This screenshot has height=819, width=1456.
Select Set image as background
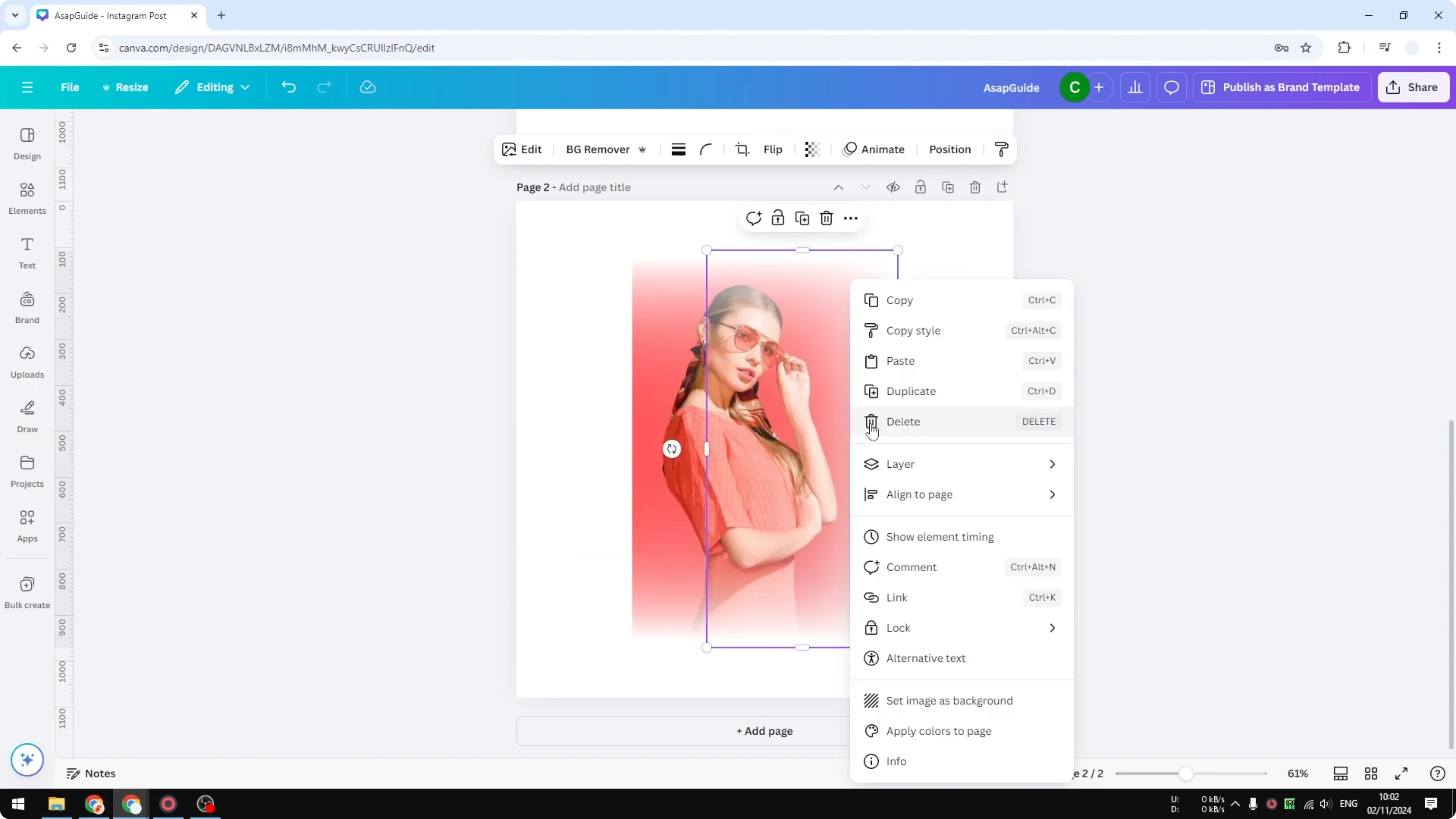point(949,700)
